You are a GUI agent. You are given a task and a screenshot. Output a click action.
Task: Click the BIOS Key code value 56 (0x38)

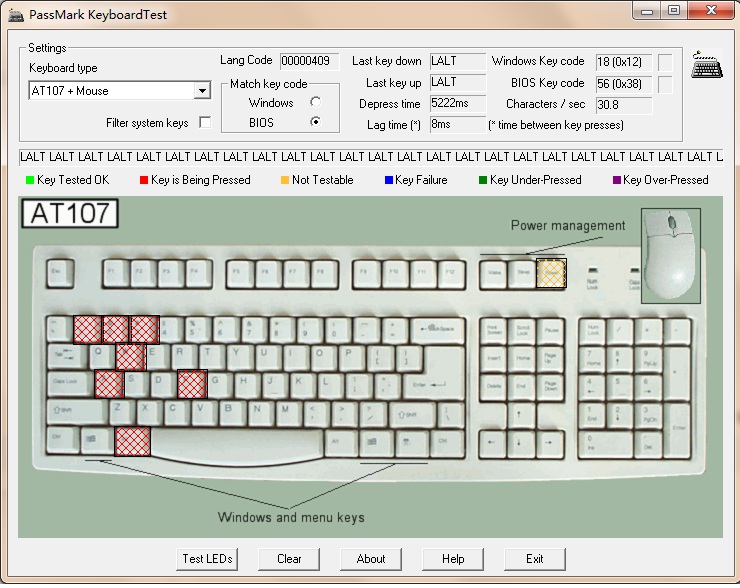pos(624,84)
